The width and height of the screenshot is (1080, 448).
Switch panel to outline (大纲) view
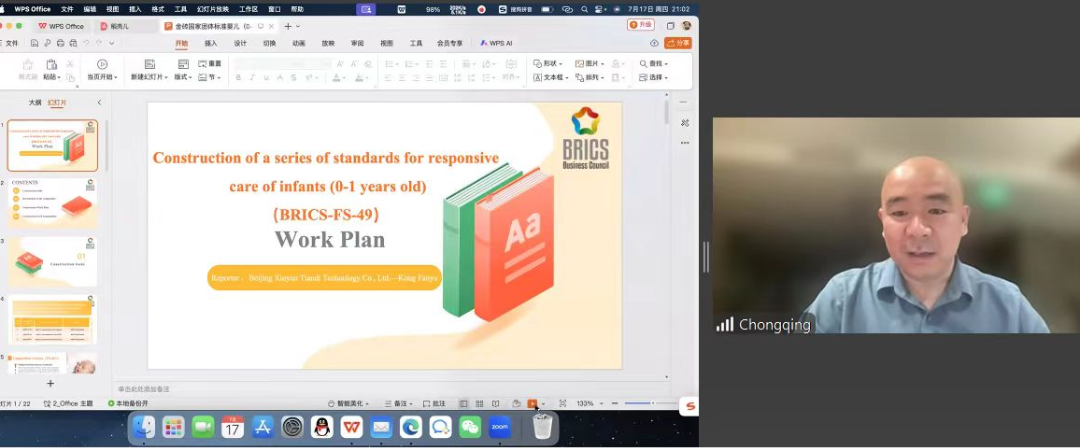tap(35, 102)
